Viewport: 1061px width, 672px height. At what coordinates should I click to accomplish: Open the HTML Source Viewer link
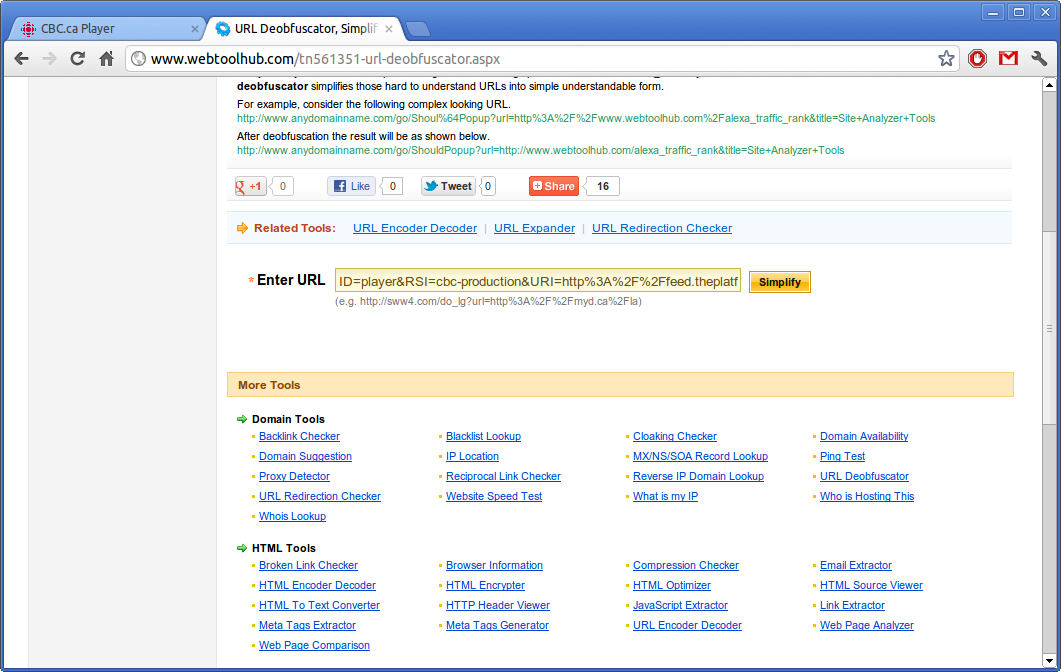click(x=871, y=585)
